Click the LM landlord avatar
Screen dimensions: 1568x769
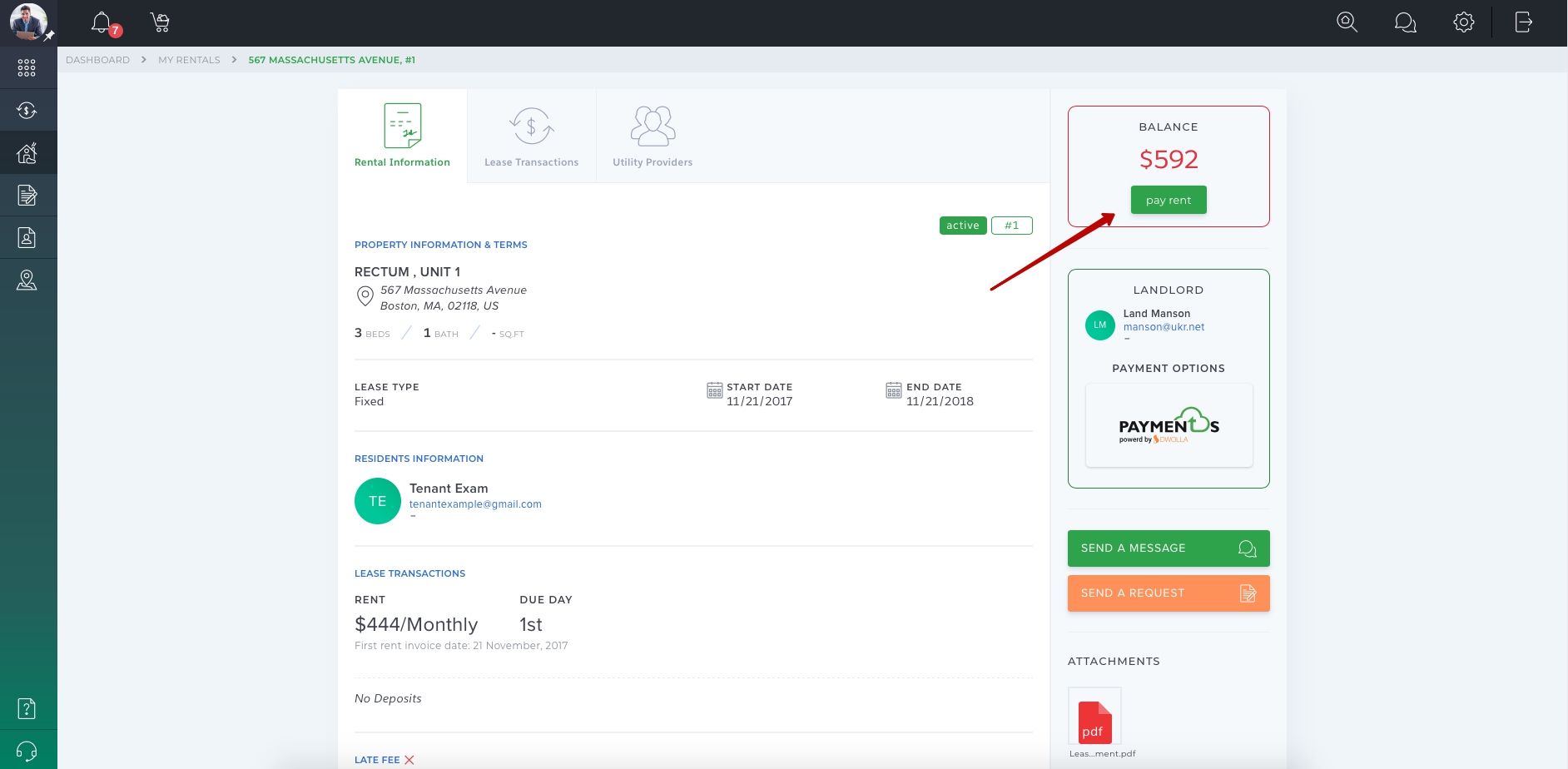point(1100,325)
